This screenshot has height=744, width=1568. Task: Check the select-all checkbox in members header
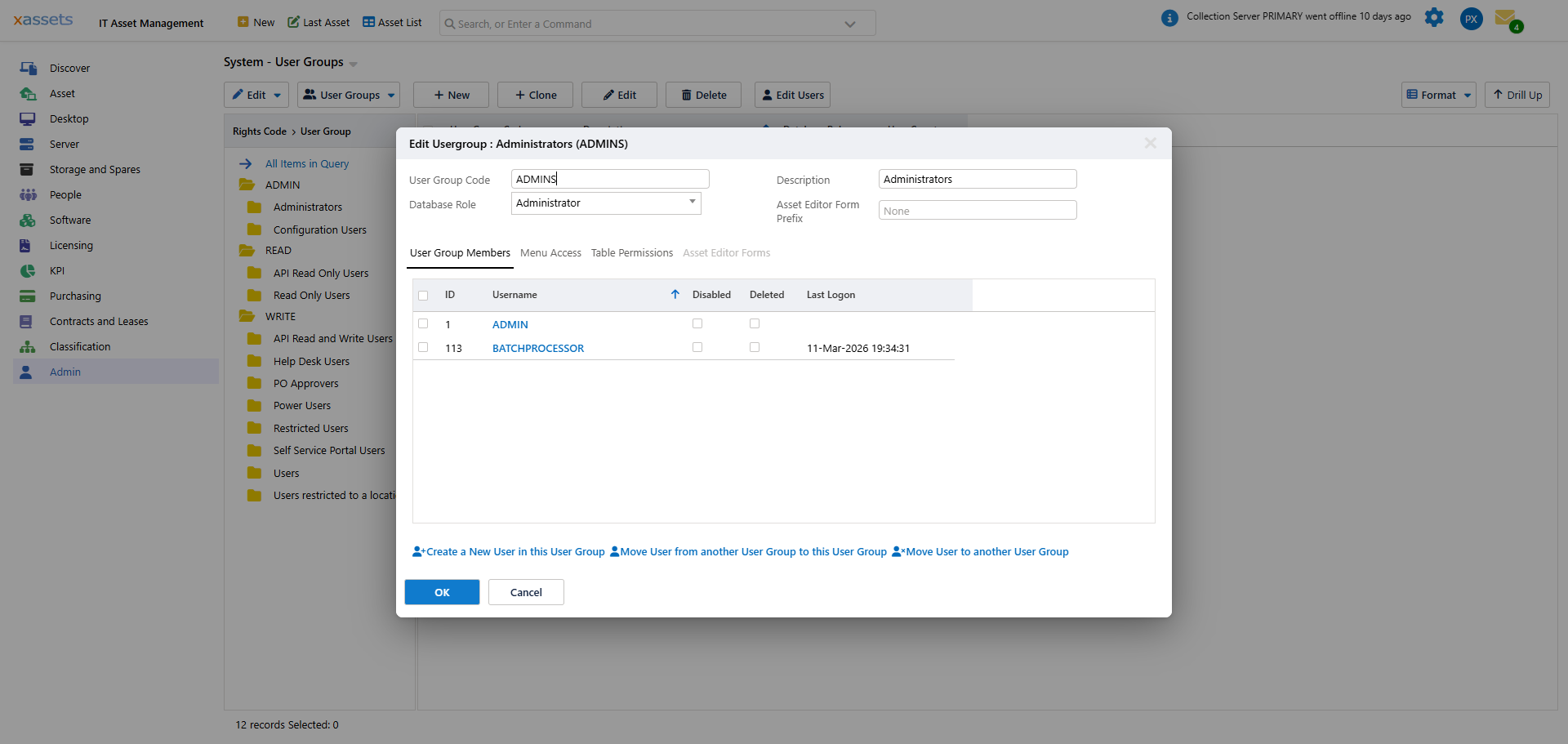[423, 295]
